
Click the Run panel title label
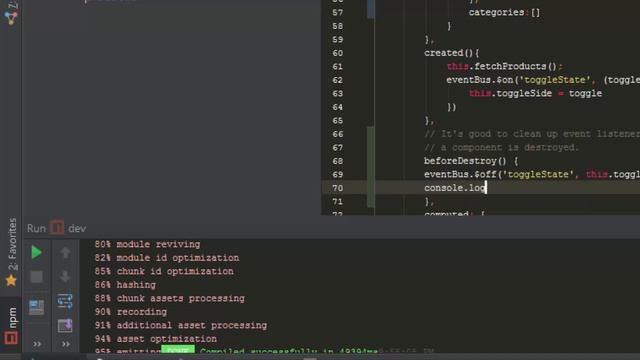point(36,228)
